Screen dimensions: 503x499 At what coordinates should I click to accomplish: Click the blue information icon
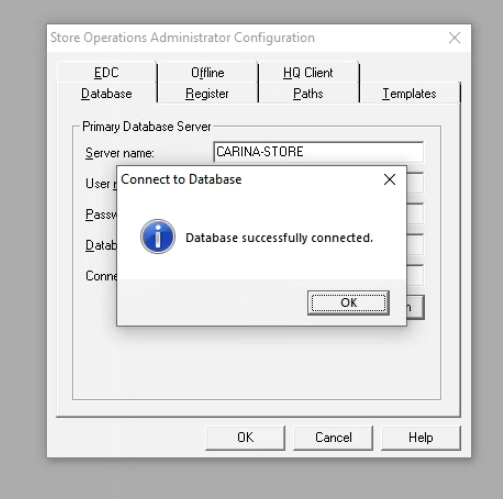[158, 236]
